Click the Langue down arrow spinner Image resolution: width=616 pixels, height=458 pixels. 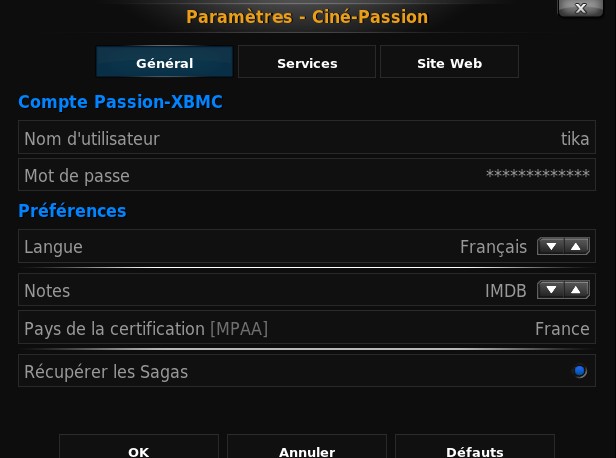(x=551, y=246)
